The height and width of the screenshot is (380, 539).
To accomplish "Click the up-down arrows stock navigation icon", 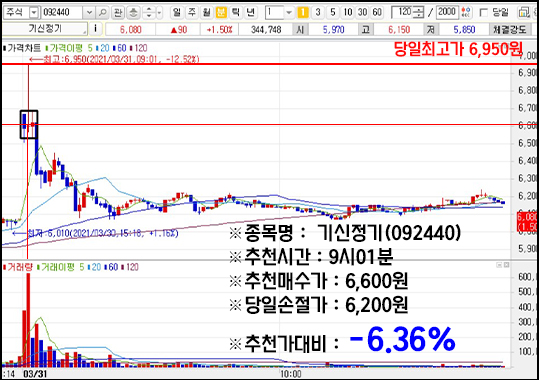I will pyautogui.click(x=149, y=13).
